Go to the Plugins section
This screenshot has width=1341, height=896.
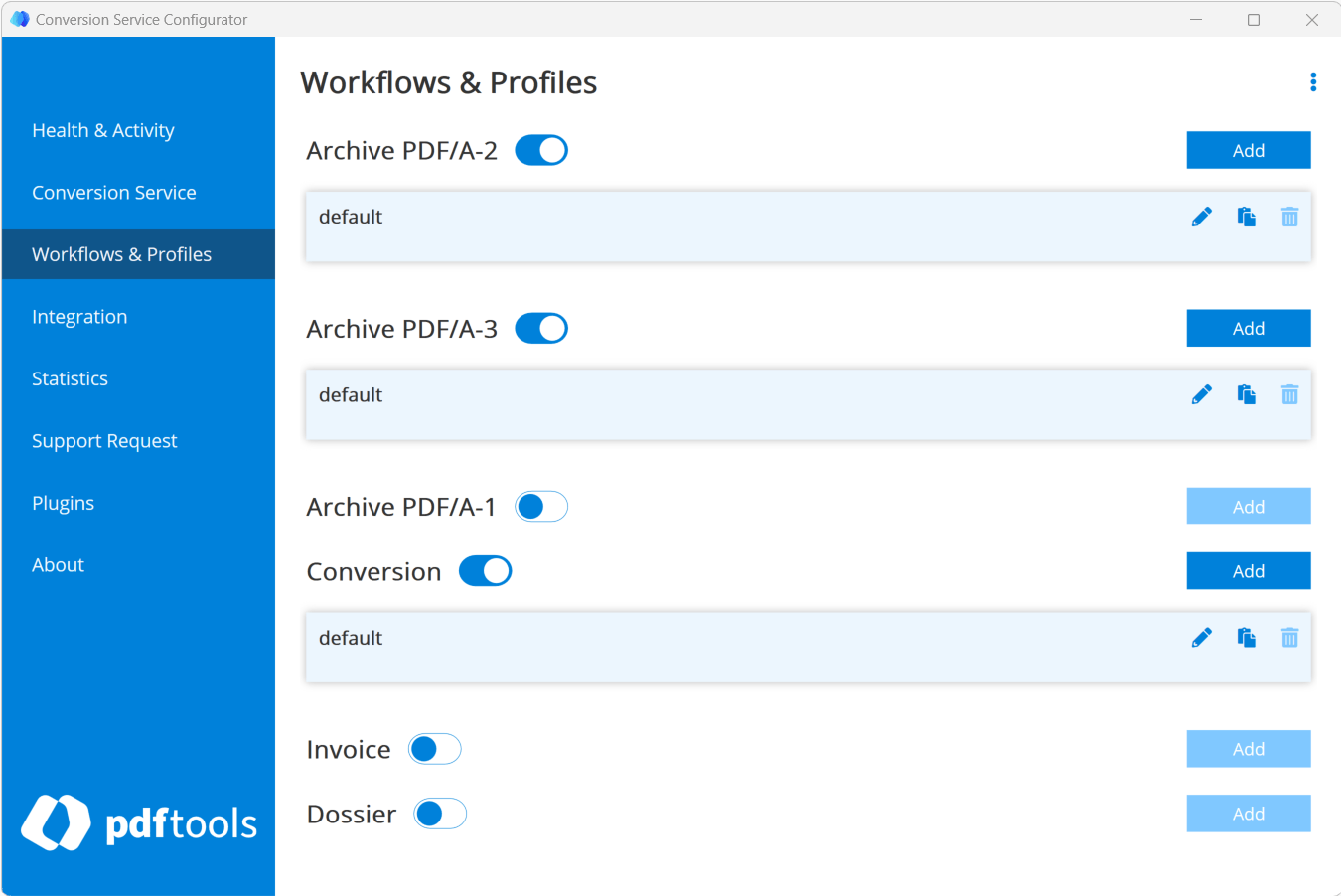click(x=63, y=503)
